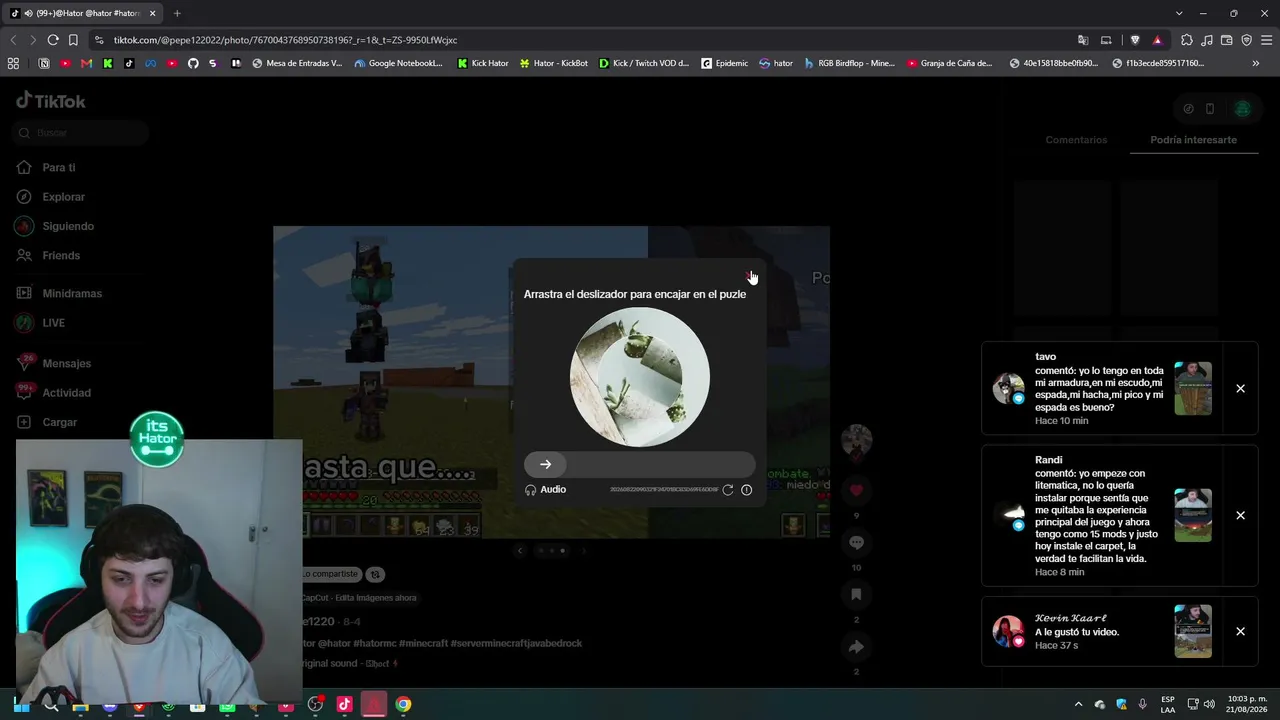Like the post with heart icon
The width and height of the screenshot is (1280, 720).
tap(856, 490)
